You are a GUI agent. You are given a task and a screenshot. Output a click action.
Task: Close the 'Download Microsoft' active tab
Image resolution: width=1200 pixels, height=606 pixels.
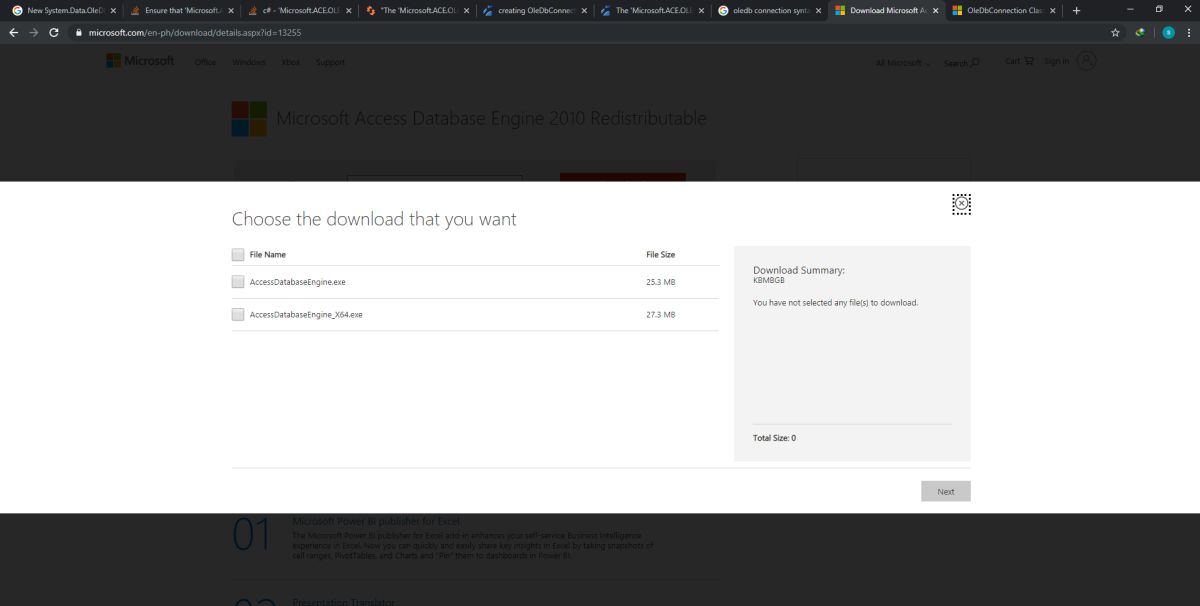(936, 10)
